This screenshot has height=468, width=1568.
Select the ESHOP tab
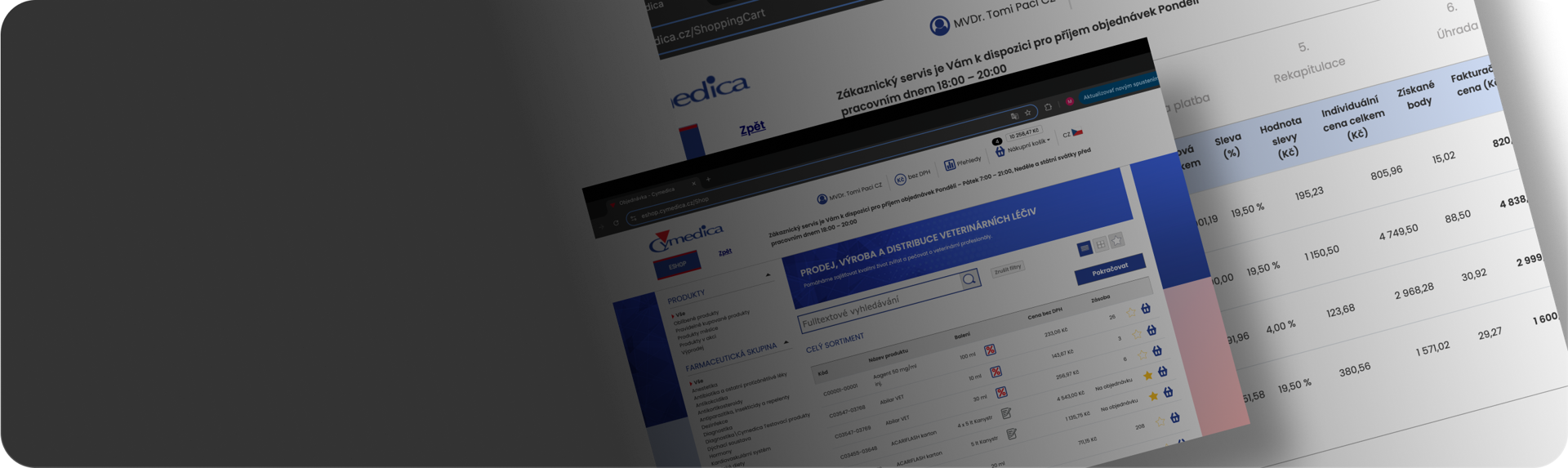(677, 266)
